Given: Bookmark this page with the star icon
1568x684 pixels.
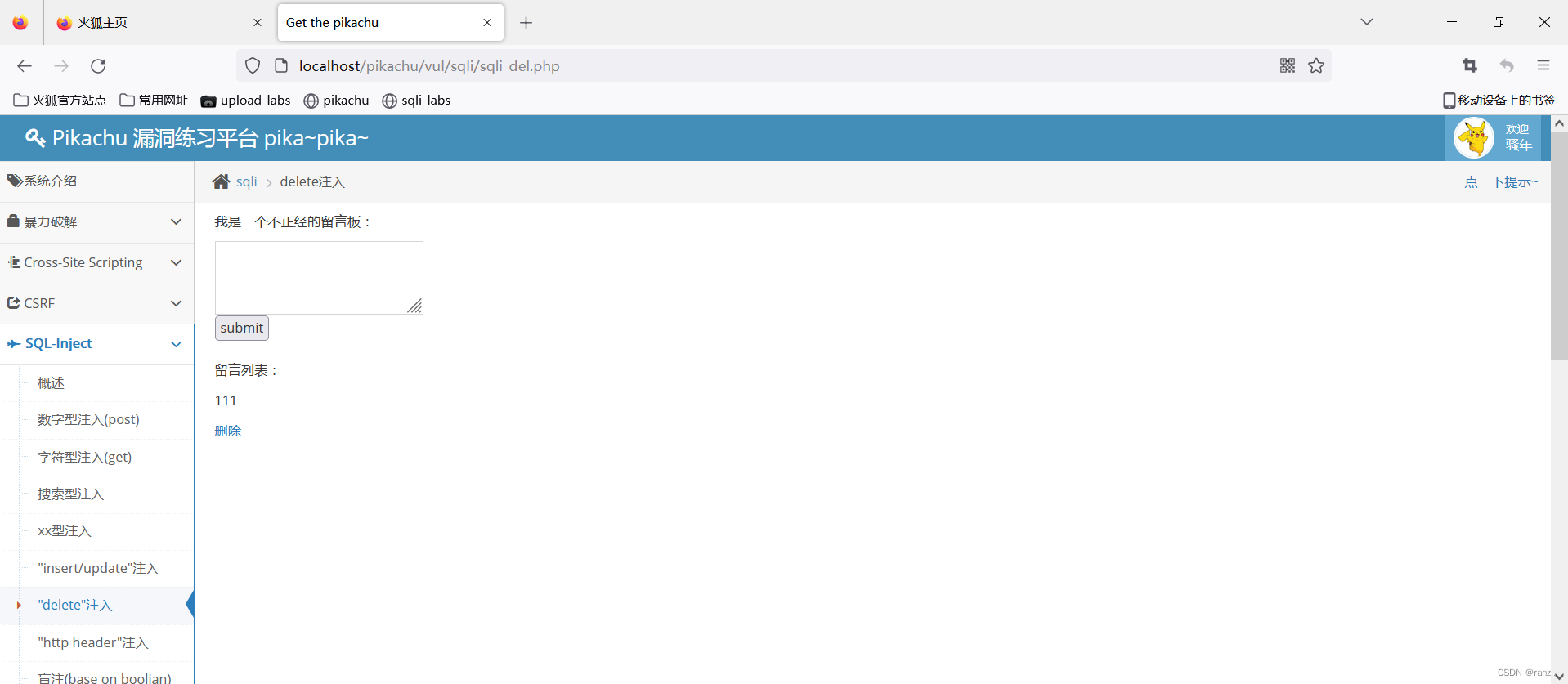Looking at the screenshot, I should [1316, 65].
